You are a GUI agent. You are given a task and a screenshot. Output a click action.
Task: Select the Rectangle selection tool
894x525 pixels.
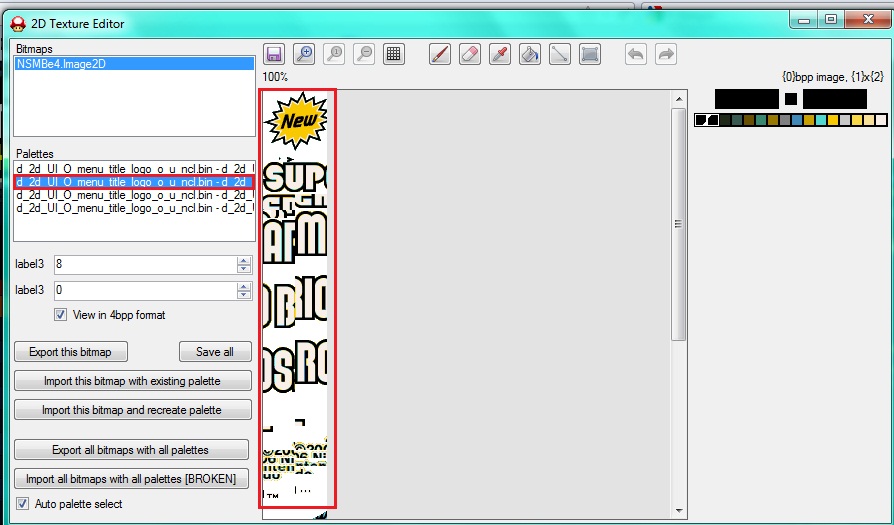pos(590,54)
